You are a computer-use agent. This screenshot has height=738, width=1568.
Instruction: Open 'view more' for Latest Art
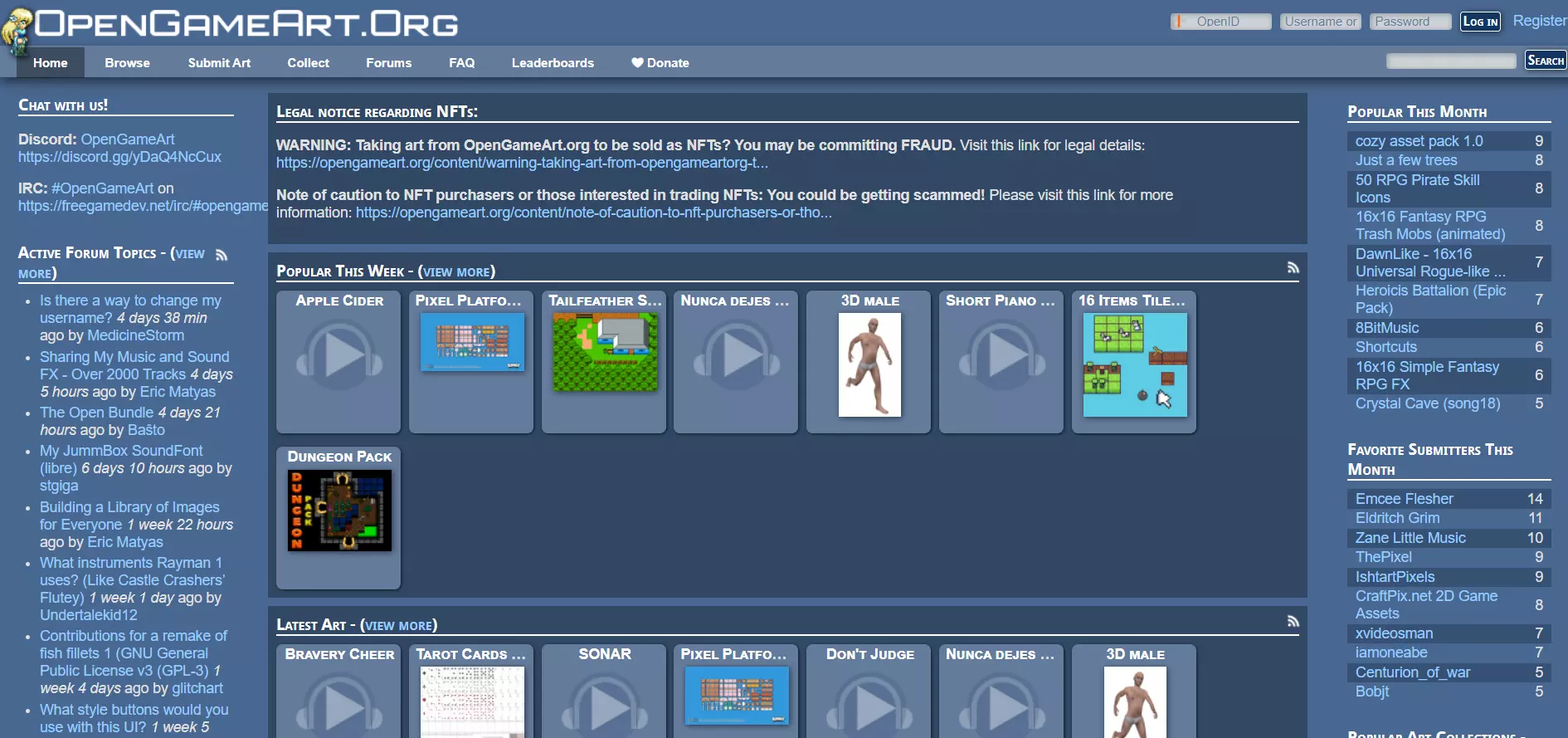click(399, 626)
